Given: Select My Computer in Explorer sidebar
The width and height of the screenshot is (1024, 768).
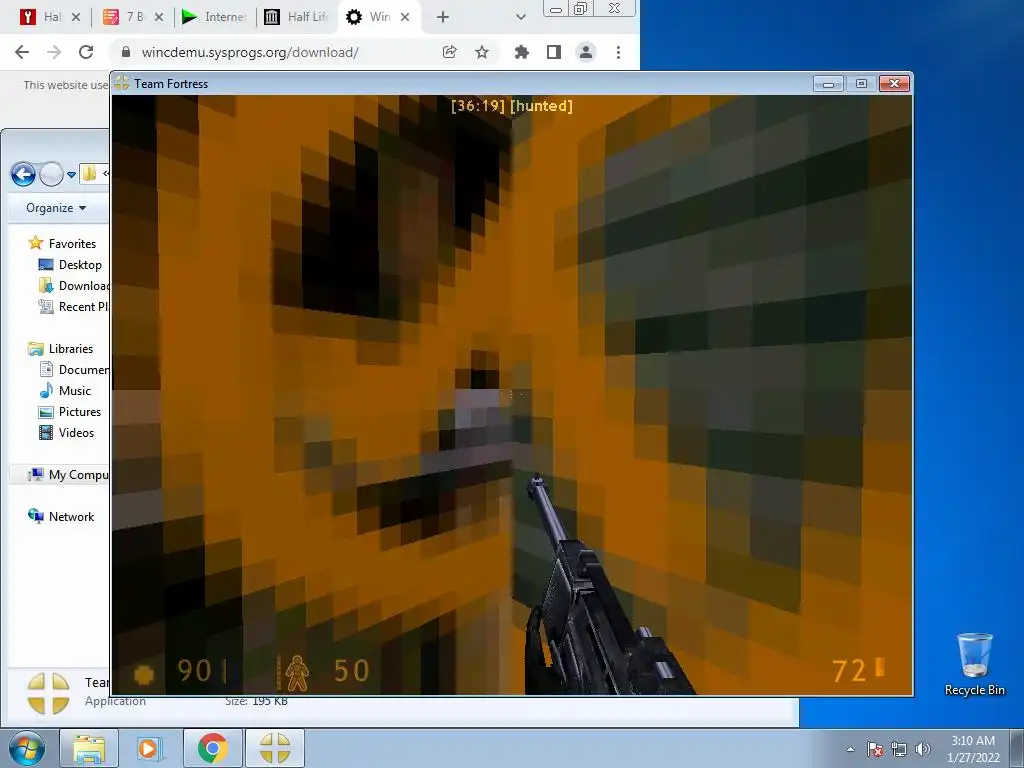Looking at the screenshot, I should coord(68,475).
